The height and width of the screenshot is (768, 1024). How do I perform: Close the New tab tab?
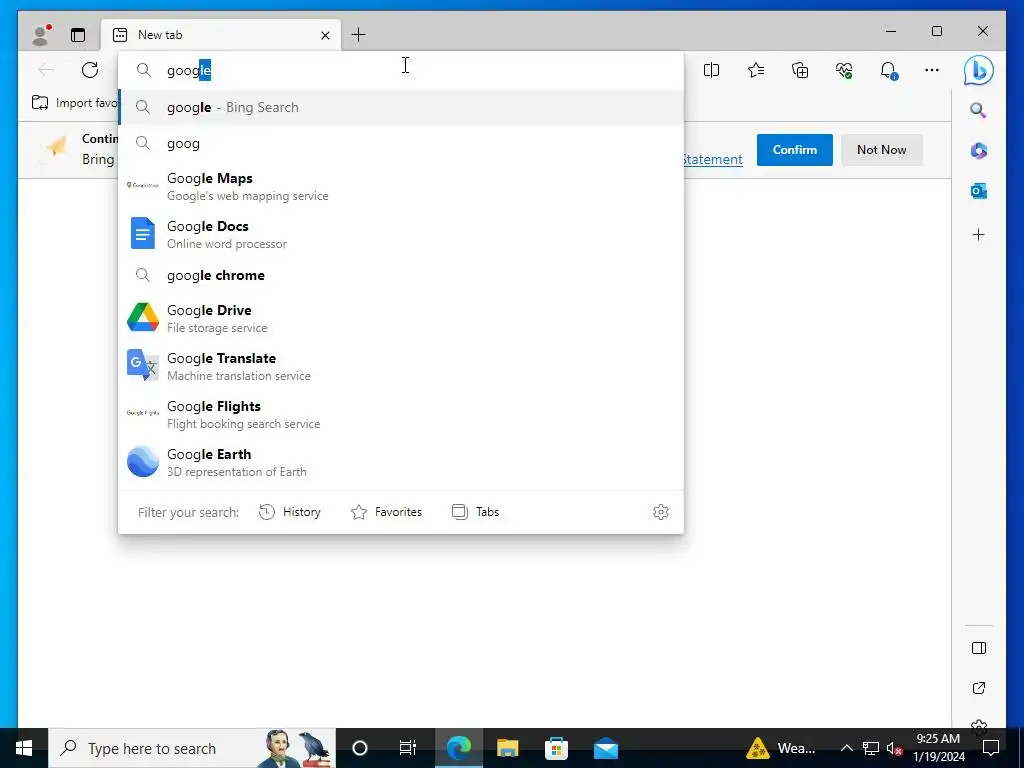tap(325, 35)
